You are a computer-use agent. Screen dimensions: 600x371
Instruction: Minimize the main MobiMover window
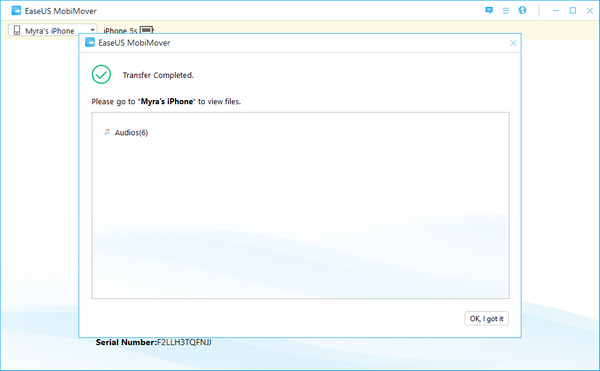click(x=556, y=11)
